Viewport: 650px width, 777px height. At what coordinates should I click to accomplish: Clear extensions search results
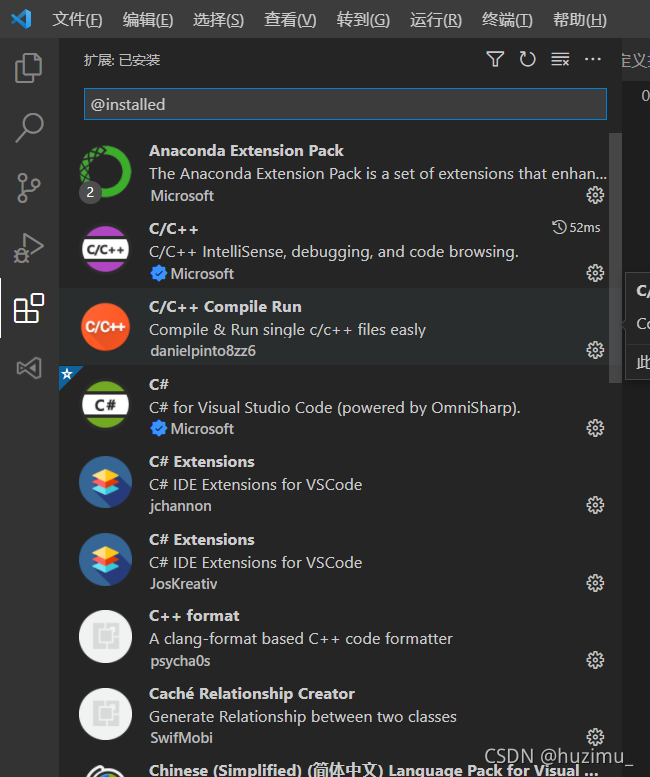click(560, 59)
